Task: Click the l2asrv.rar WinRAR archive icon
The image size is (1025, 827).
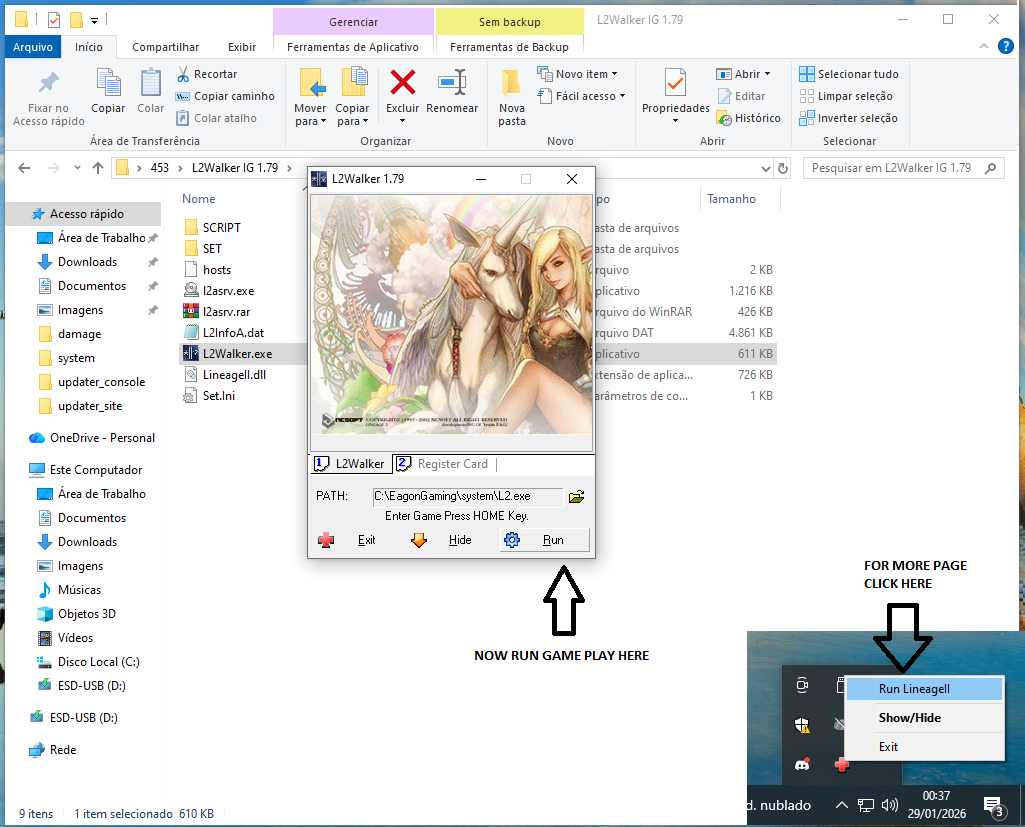Action: [x=191, y=312]
